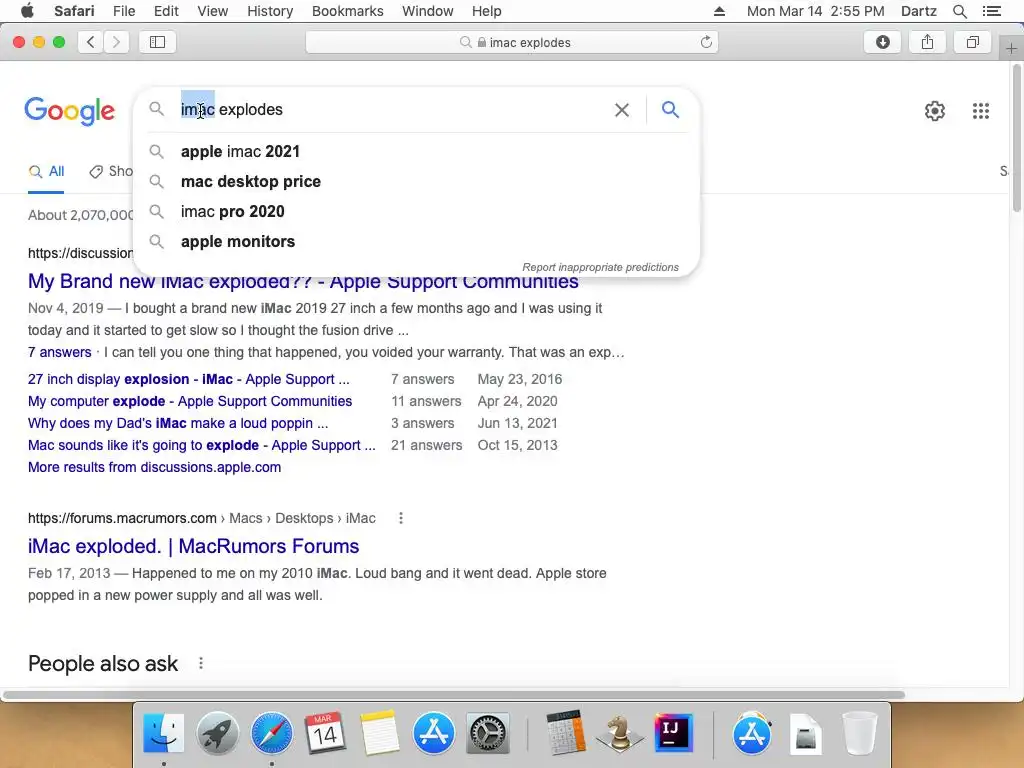Show all tabs overview button

[x=972, y=42]
